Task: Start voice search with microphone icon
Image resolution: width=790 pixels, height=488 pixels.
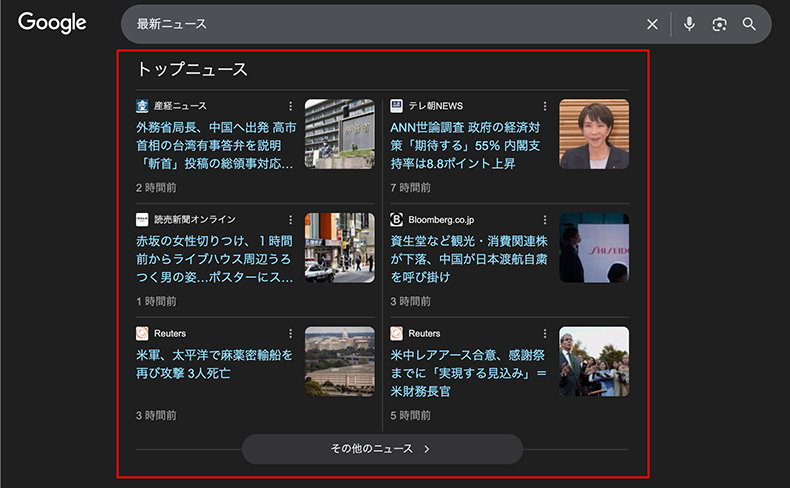Action: [689, 24]
